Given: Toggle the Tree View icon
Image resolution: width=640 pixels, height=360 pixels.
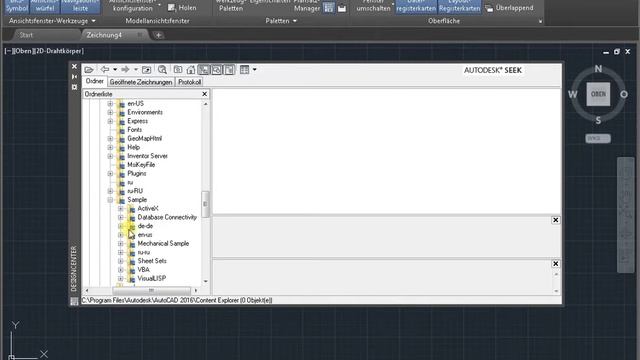Looking at the screenshot, I should [x=204, y=70].
